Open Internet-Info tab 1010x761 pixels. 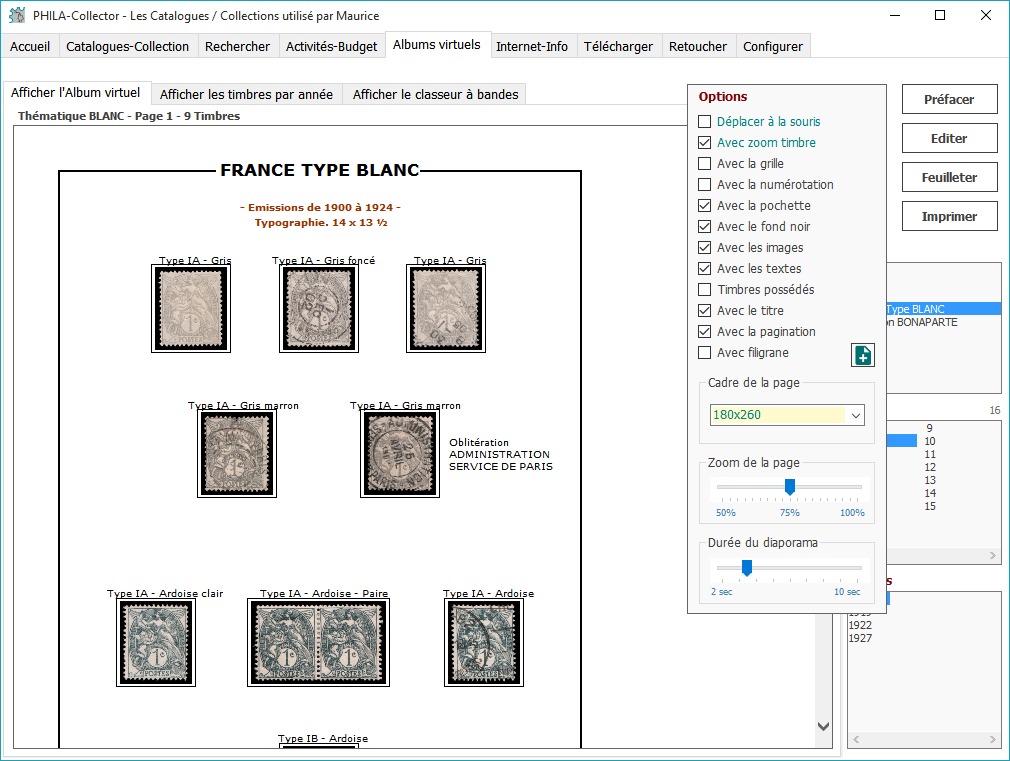pyautogui.click(x=532, y=46)
